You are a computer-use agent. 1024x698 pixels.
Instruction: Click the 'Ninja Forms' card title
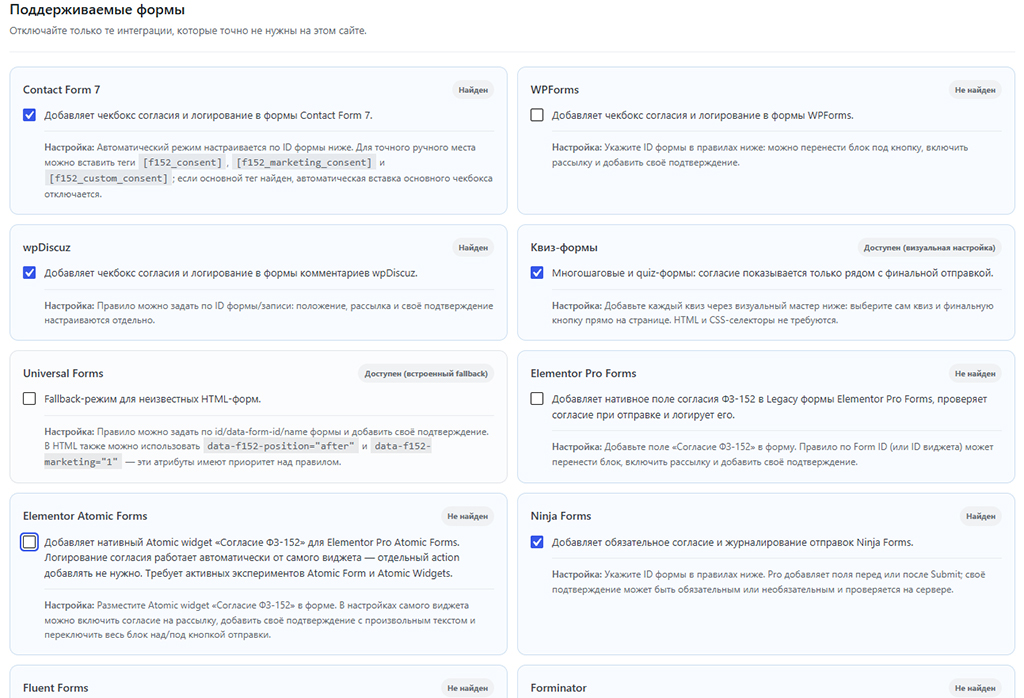click(x=561, y=516)
